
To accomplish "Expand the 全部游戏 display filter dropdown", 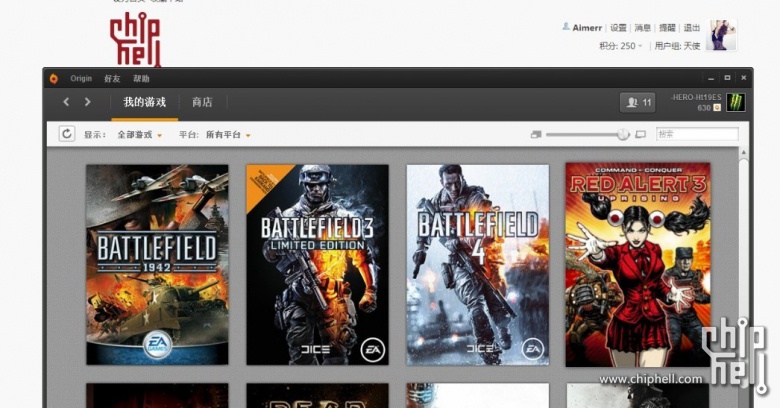I will tap(139, 135).
